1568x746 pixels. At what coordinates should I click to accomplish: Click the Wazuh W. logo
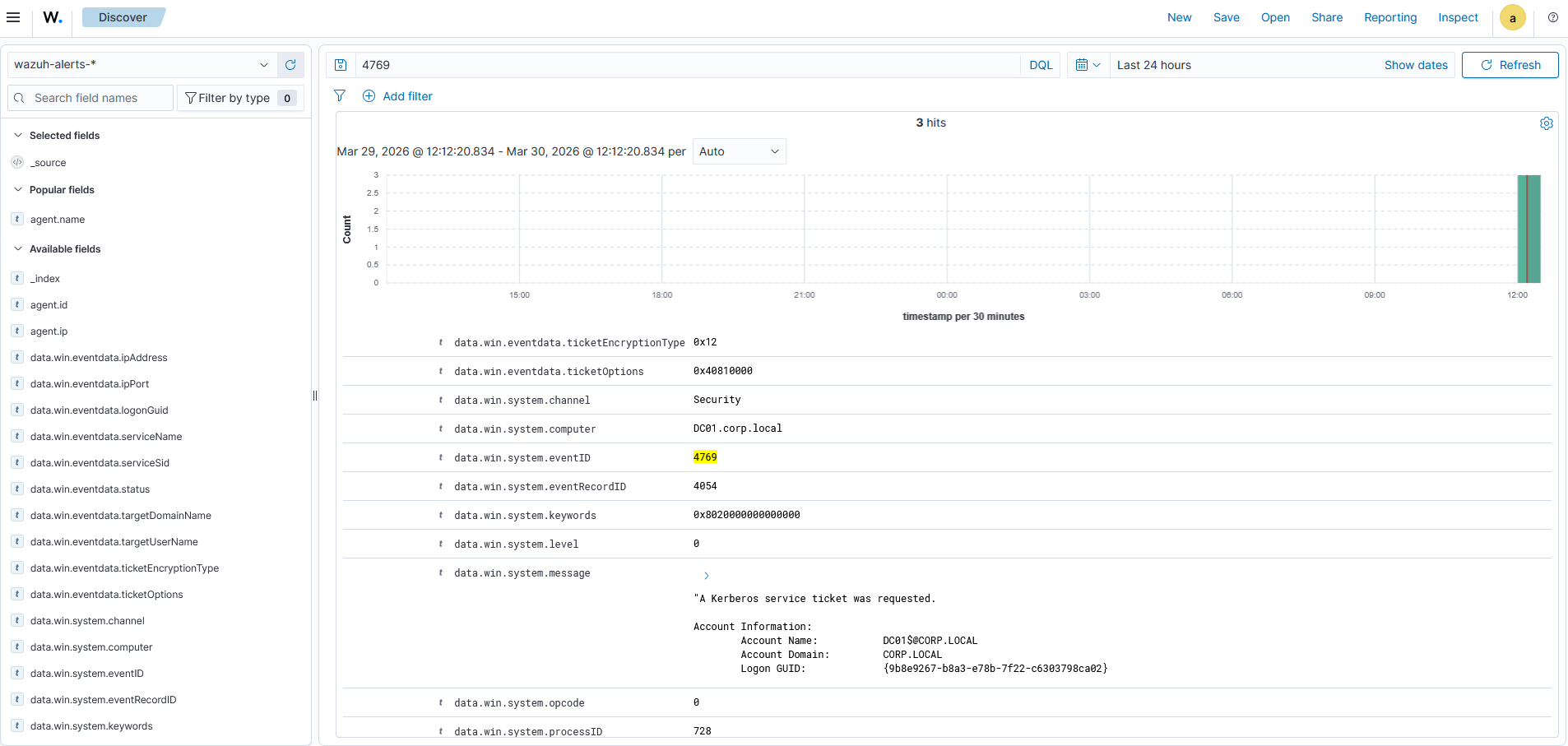click(x=53, y=17)
